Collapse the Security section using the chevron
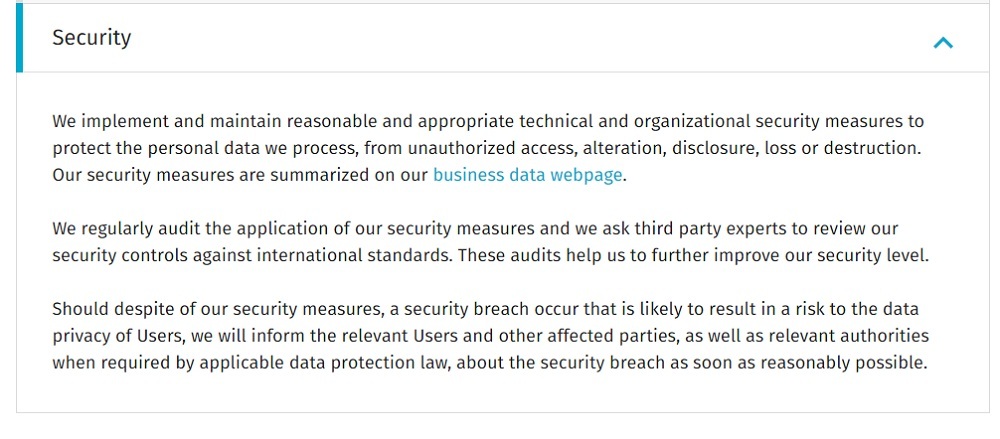 tap(943, 43)
